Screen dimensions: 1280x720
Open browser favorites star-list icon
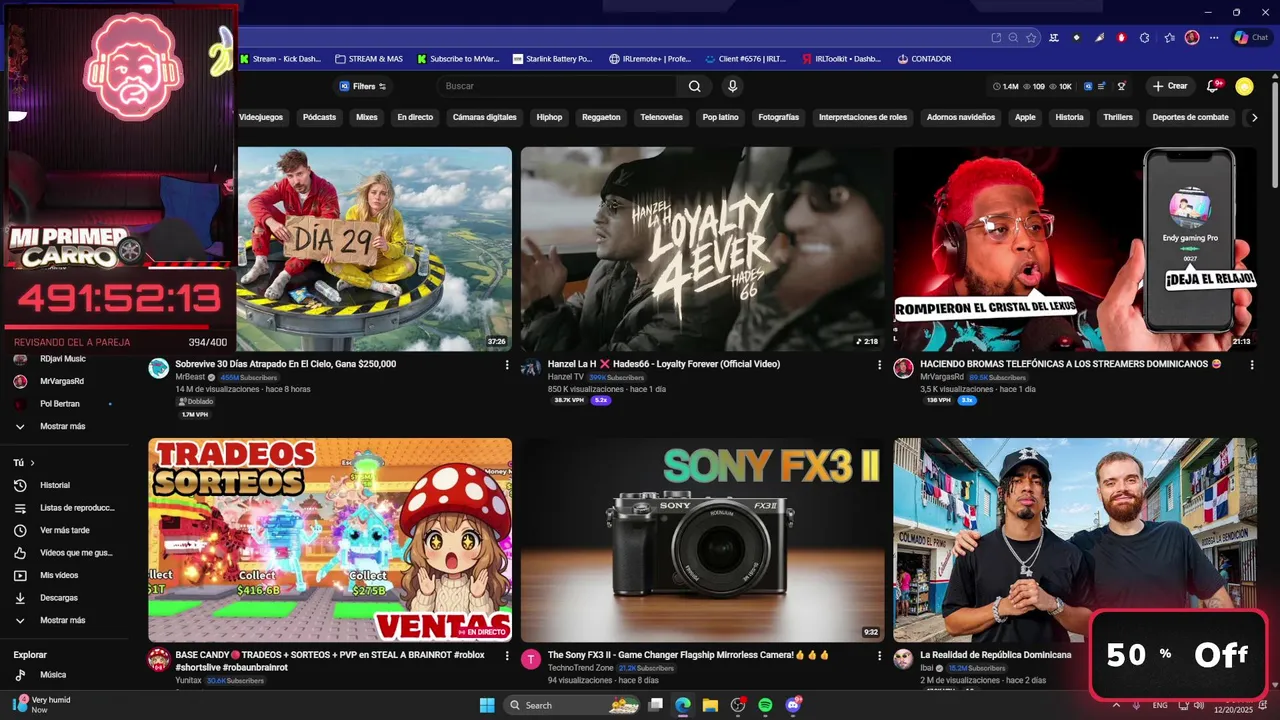pyautogui.click(x=1169, y=37)
